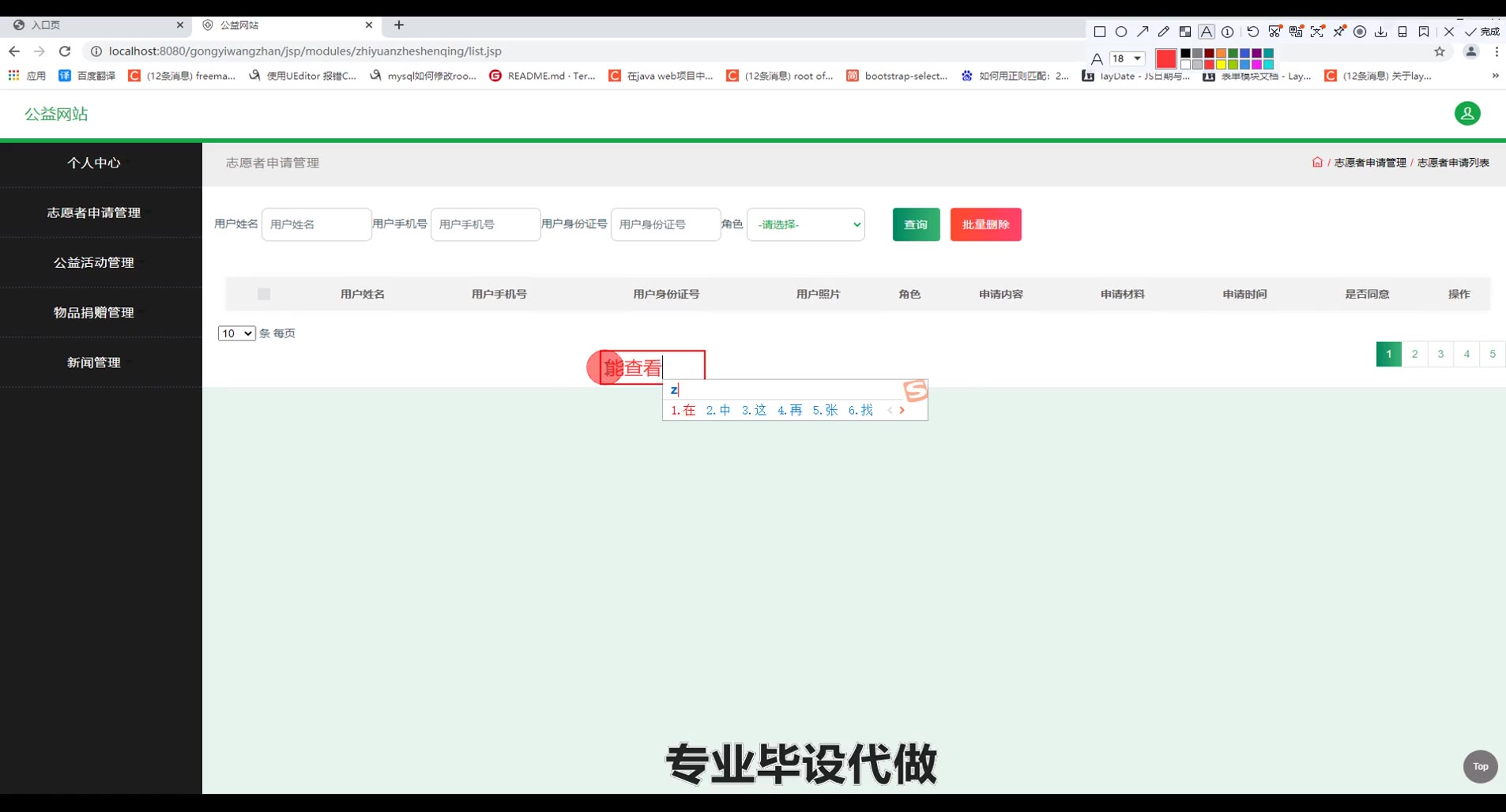Select the rectangle annotation tool
This screenshot has width=1506, height=812.
click(x=1099, y=32)
